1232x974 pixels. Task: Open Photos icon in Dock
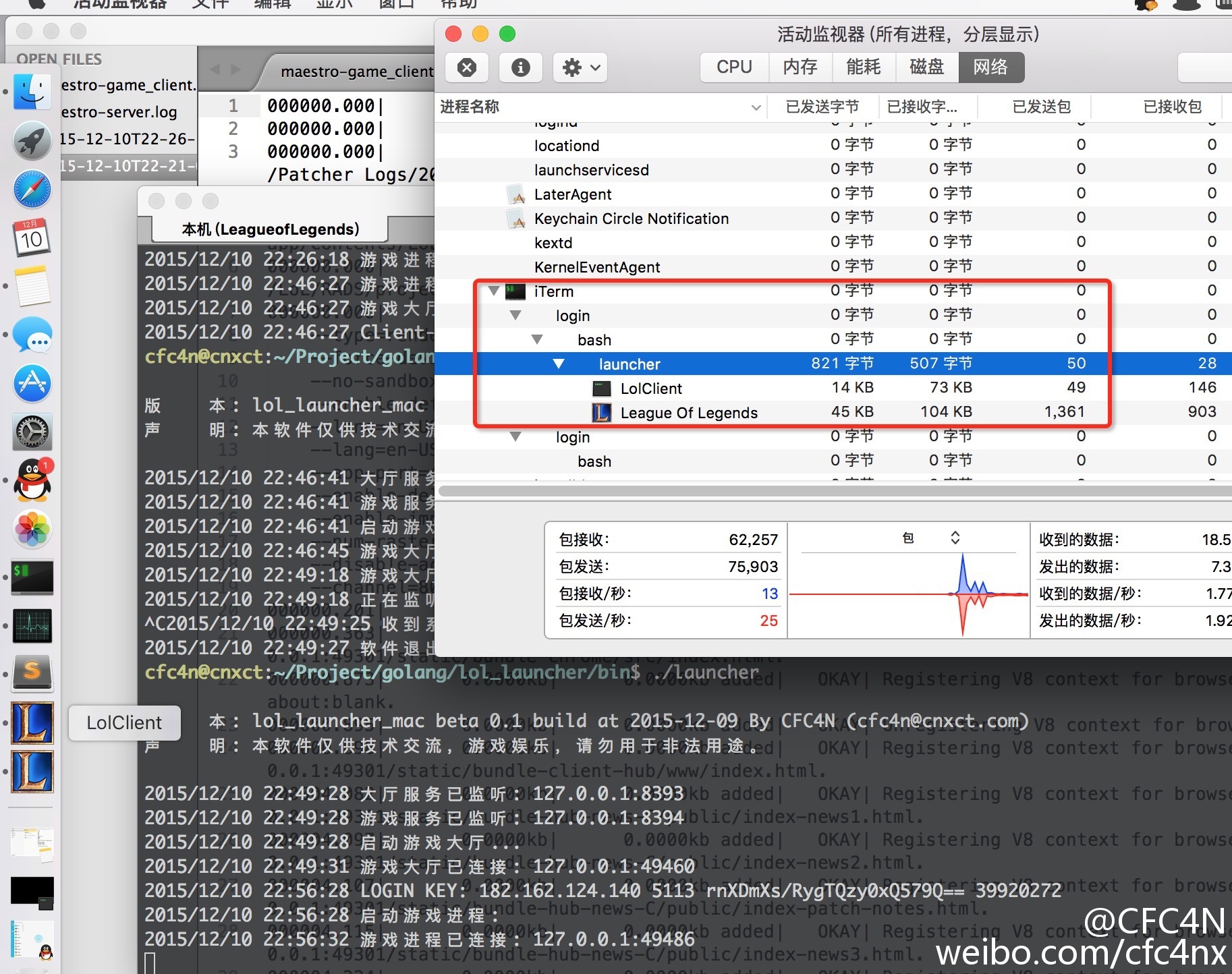[32, 529]
